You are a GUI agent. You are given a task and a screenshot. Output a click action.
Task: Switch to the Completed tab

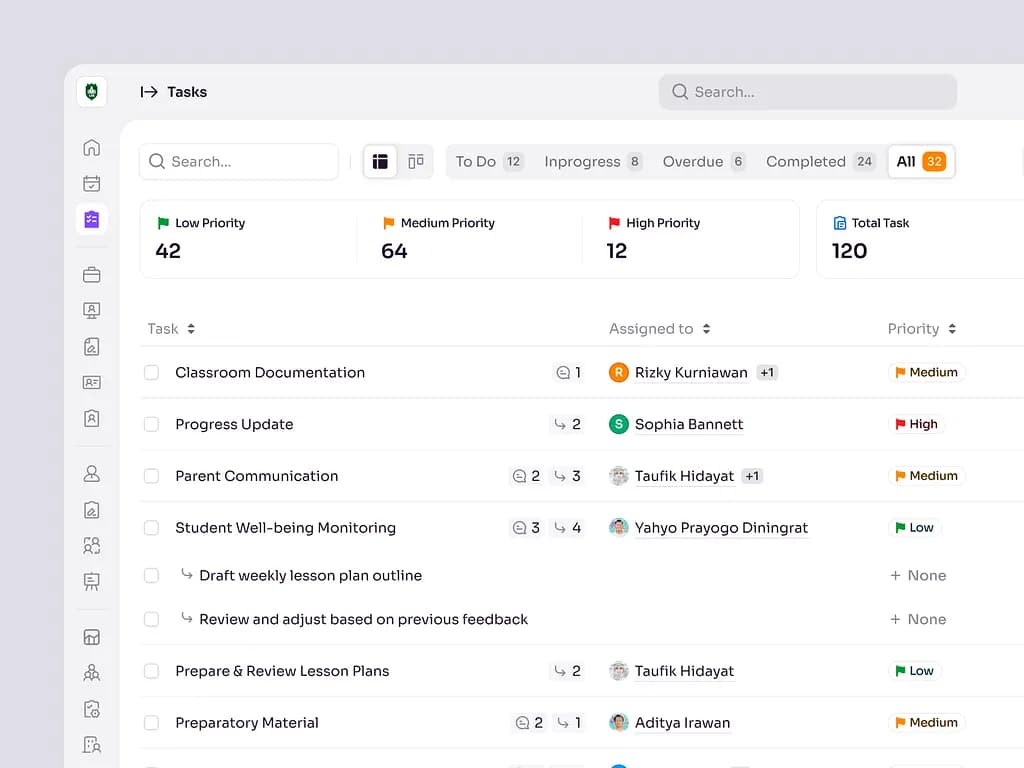click(x=820, y=161)
